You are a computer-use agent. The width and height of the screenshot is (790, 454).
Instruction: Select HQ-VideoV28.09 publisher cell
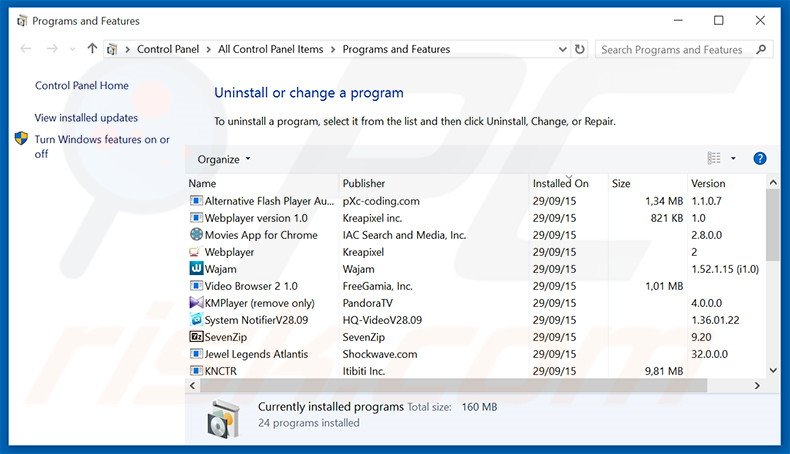tap(382, 320)
